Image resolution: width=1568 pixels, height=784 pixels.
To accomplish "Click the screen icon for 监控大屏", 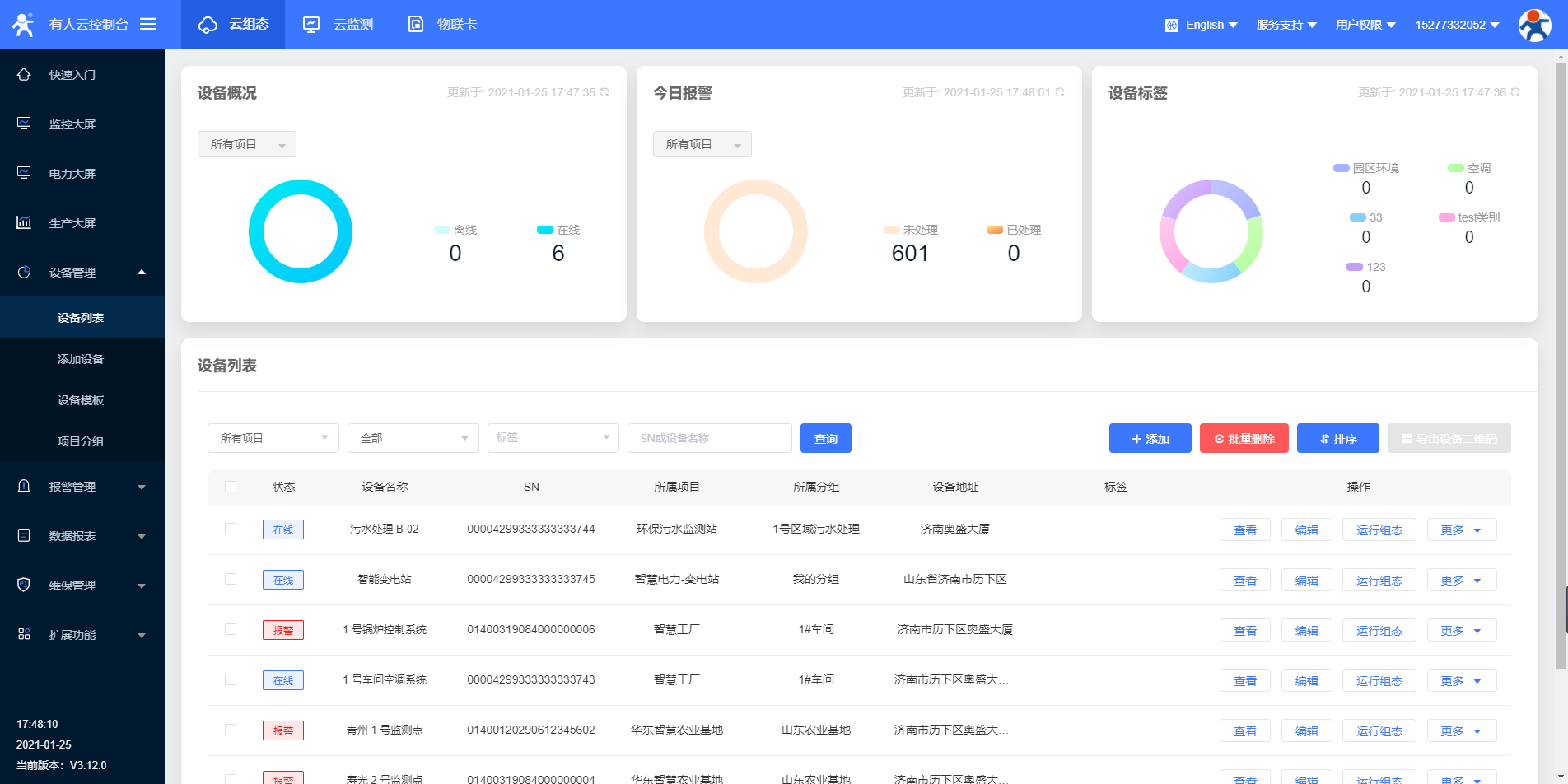I will point(24,124).
